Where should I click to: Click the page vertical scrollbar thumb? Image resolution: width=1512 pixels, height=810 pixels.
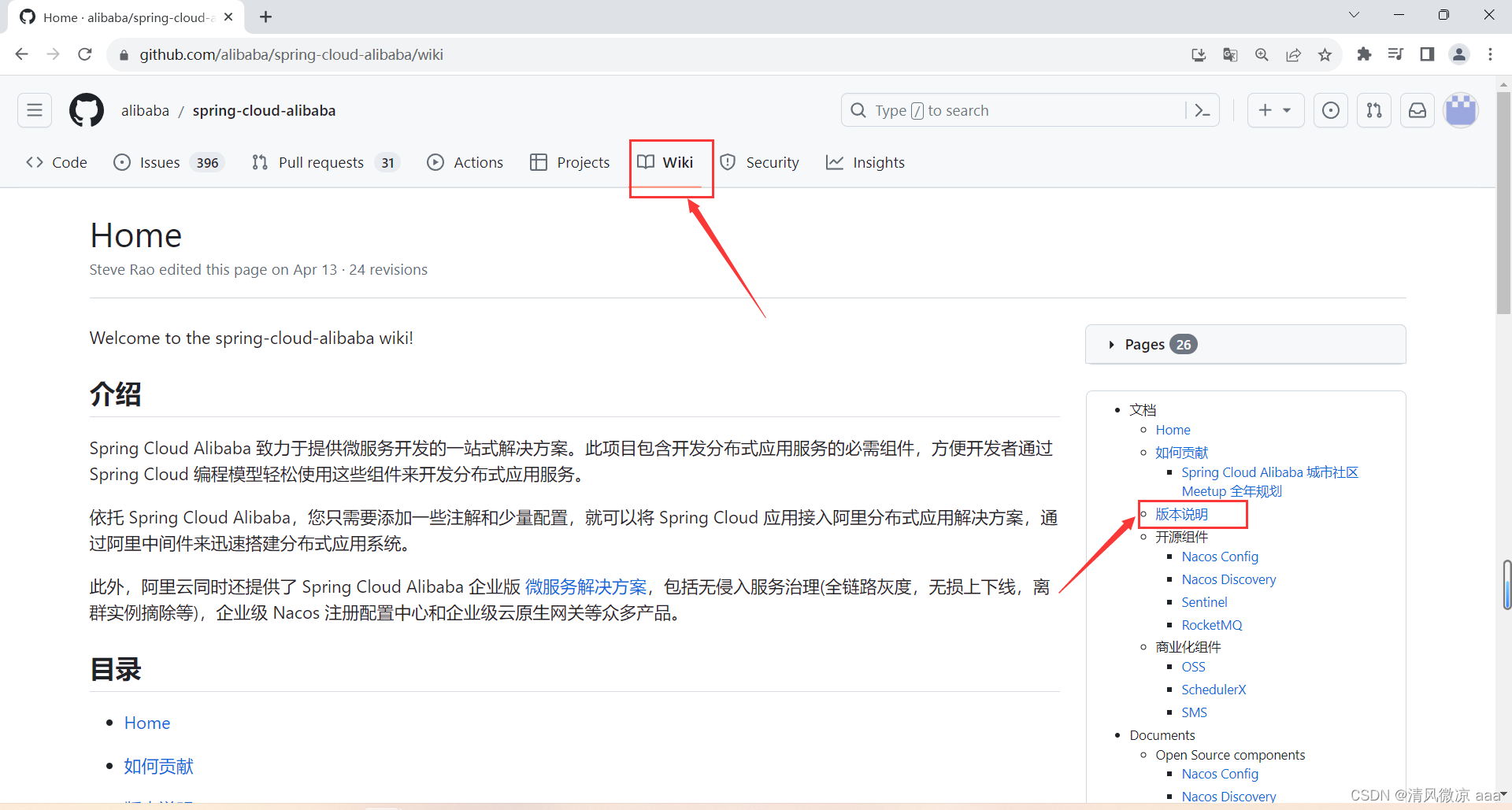point(1503,203)
